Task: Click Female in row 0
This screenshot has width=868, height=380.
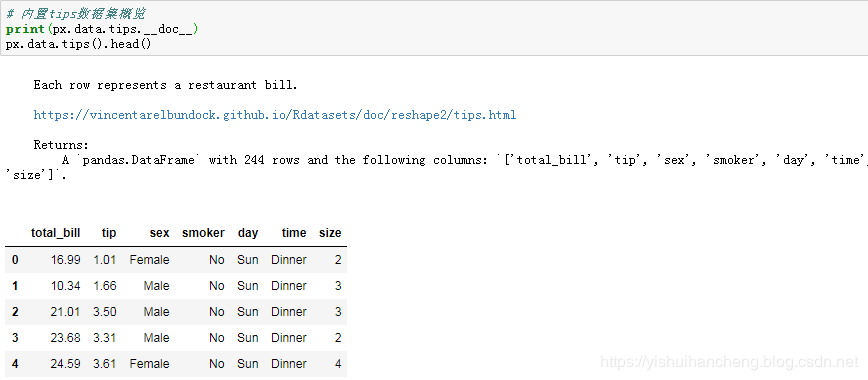Action: coord(149,260)
